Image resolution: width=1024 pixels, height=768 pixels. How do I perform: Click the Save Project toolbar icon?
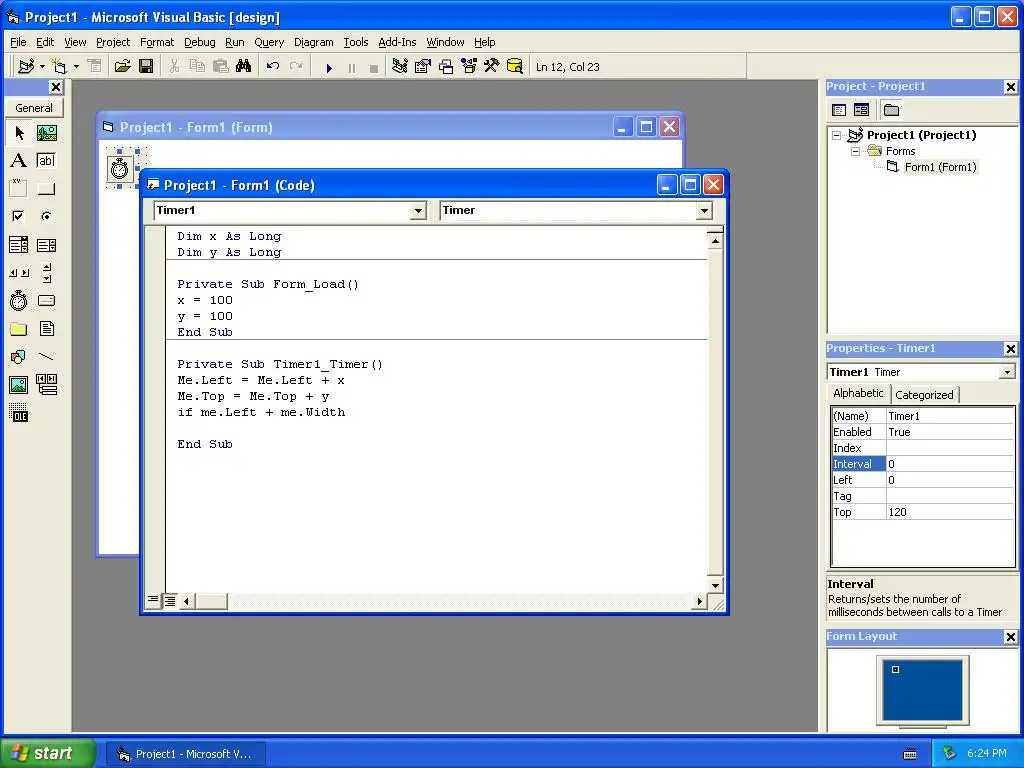pyautogui.click(x=146, y=66)
